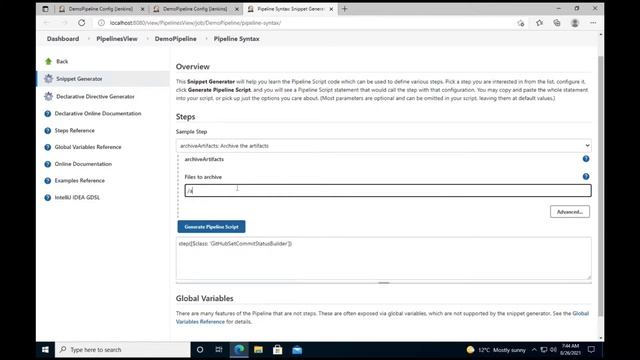Click the site information icon in address bar
The height and width of the screenshot is (360, 640).
101,23
